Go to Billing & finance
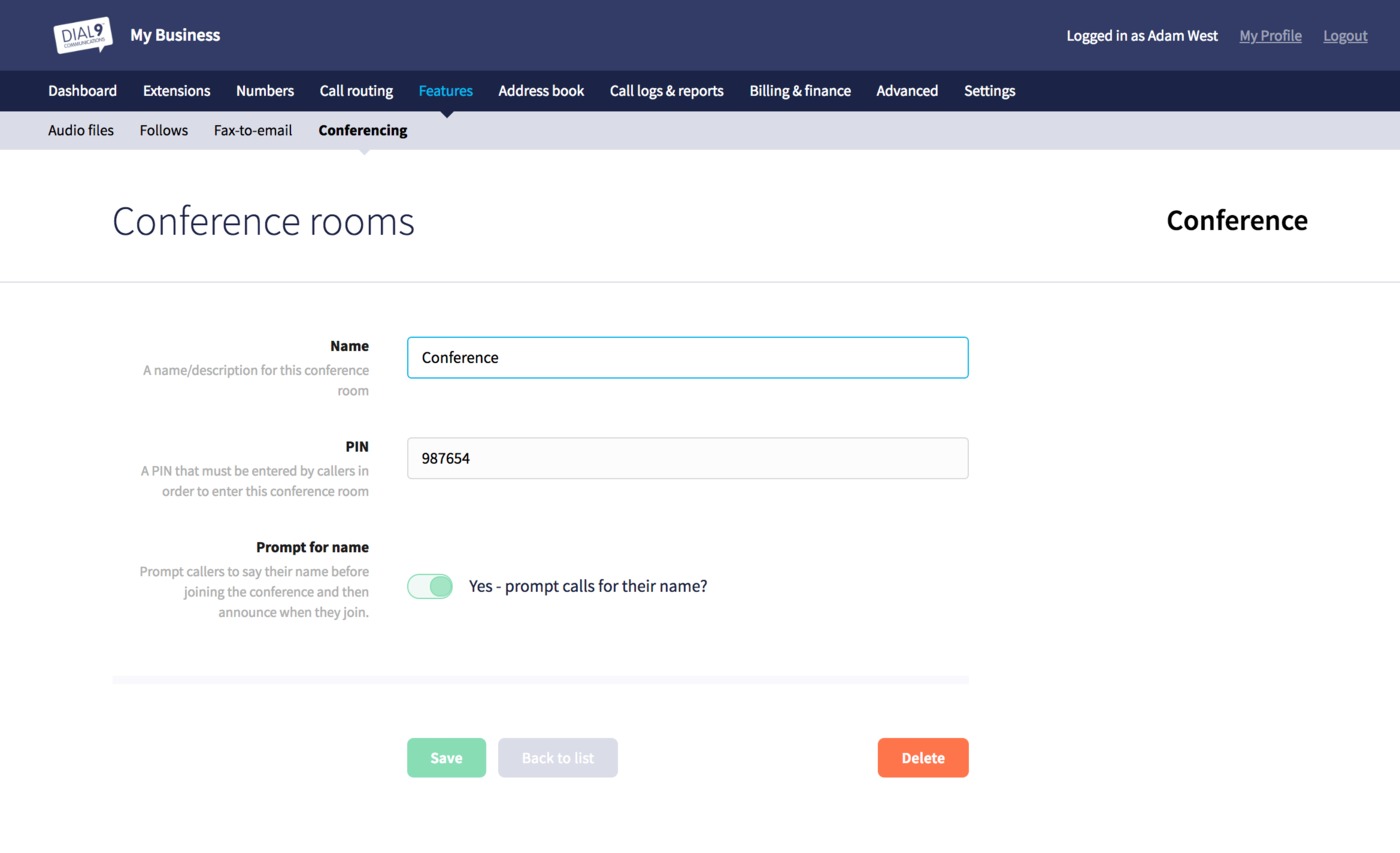The image size is (1400, 853). (x=800, y=90)
